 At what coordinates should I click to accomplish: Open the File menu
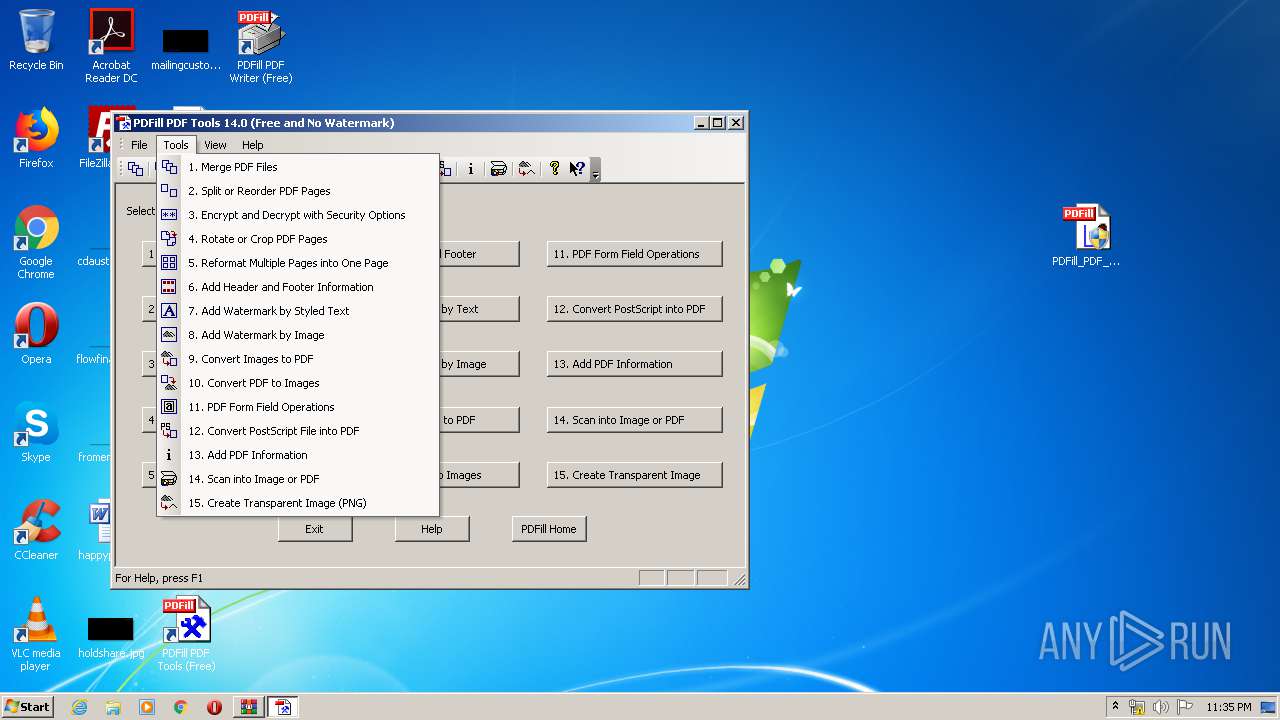[139, 145]
